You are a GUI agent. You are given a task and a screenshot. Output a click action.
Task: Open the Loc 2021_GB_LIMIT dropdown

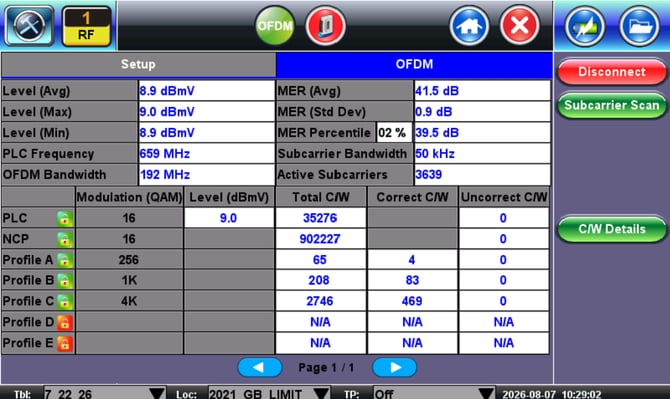269,393
